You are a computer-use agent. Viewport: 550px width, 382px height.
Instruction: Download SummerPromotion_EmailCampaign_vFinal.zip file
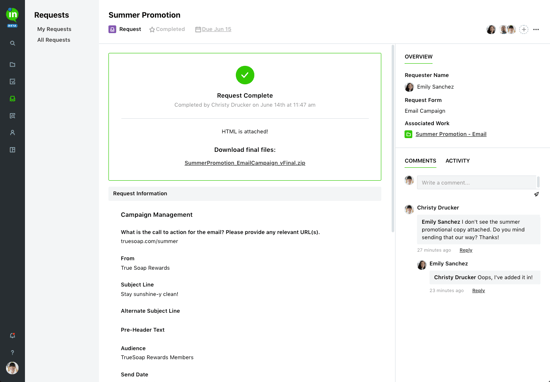[245, 163]
